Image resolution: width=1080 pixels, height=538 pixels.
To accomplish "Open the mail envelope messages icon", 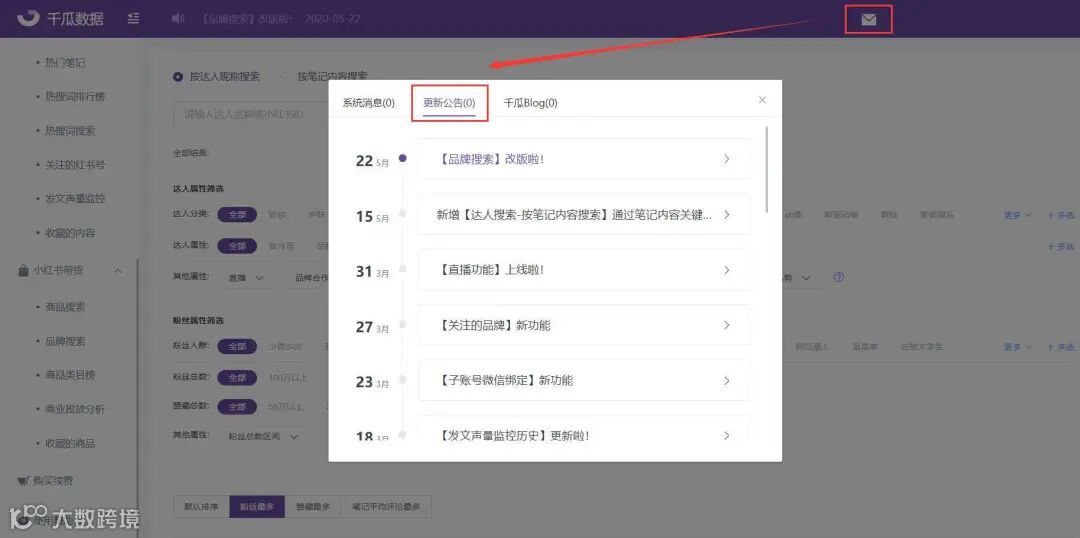I will click(869, 19).
